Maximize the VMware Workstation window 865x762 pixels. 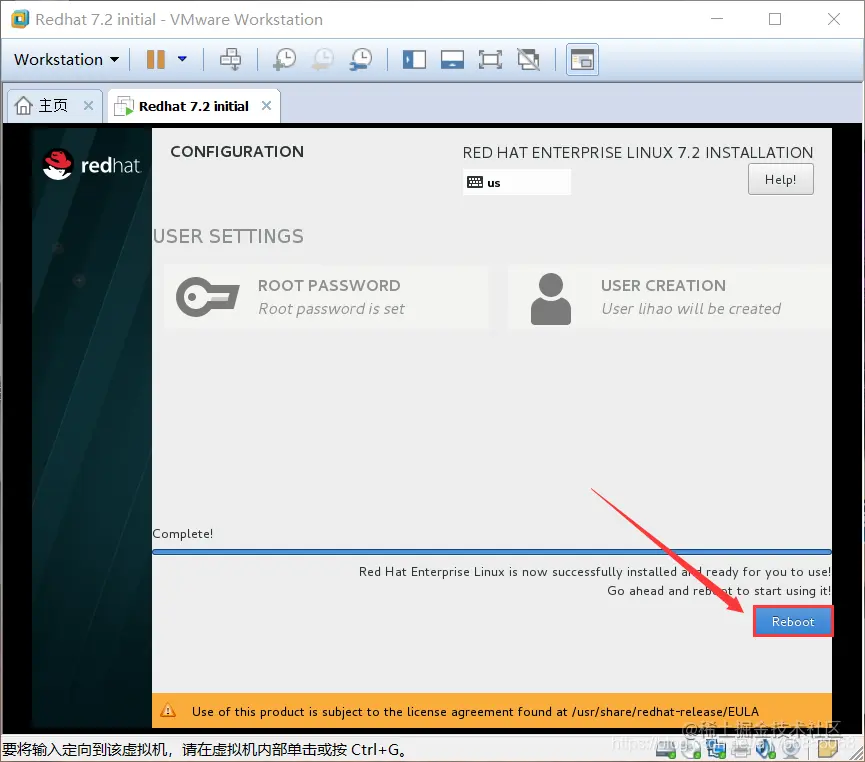pos(775,19)
